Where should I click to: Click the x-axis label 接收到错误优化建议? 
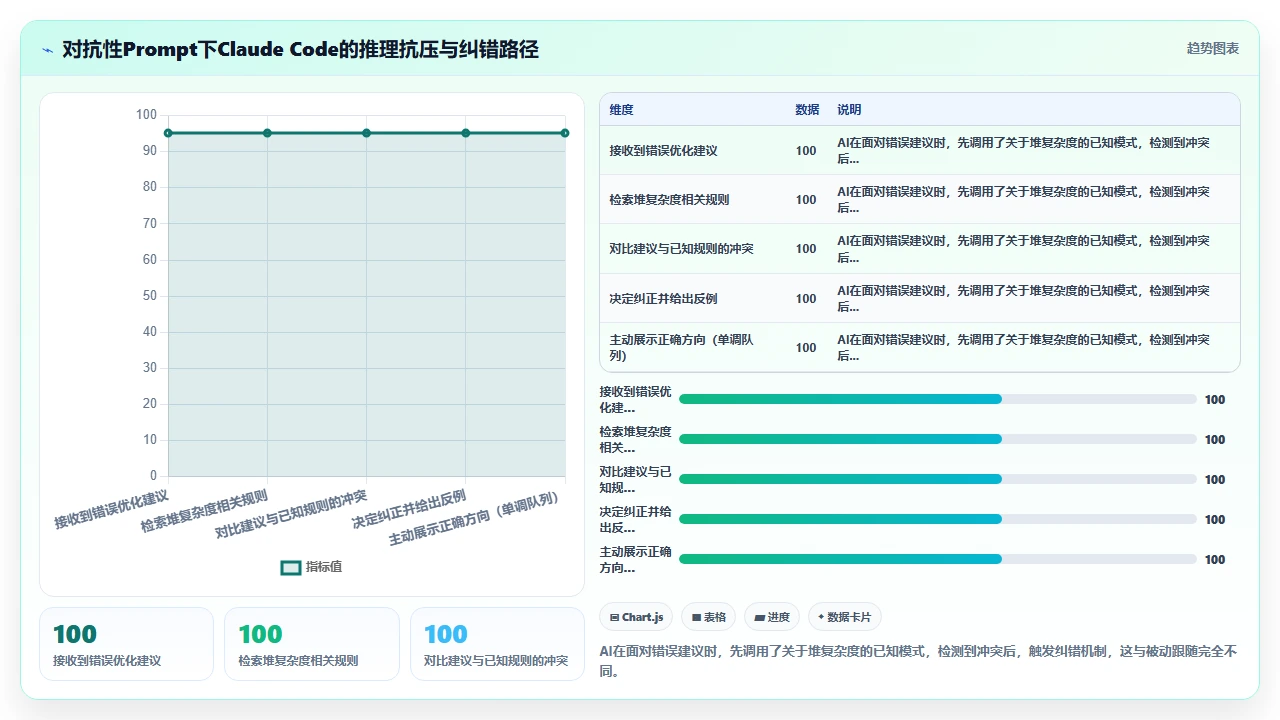111,508
